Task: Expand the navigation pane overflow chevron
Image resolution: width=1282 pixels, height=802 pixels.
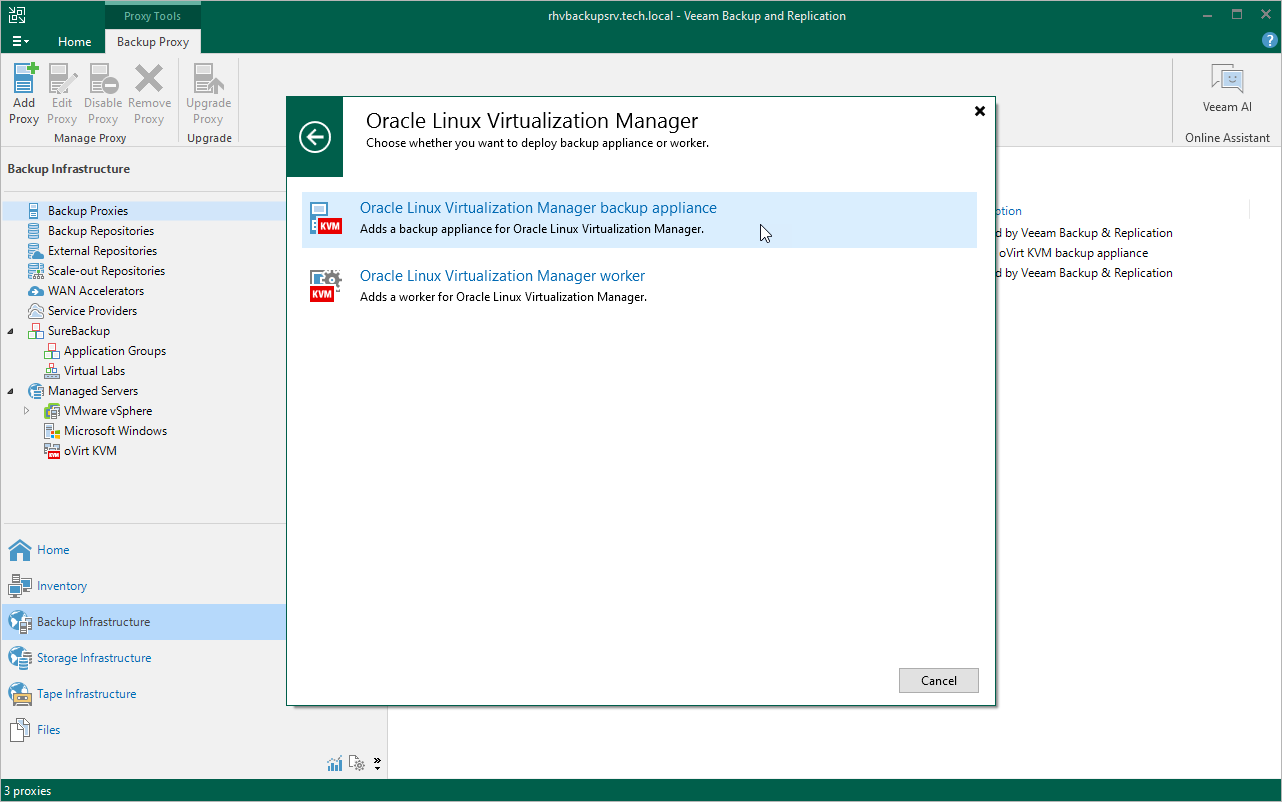Action: coord(377,764)
